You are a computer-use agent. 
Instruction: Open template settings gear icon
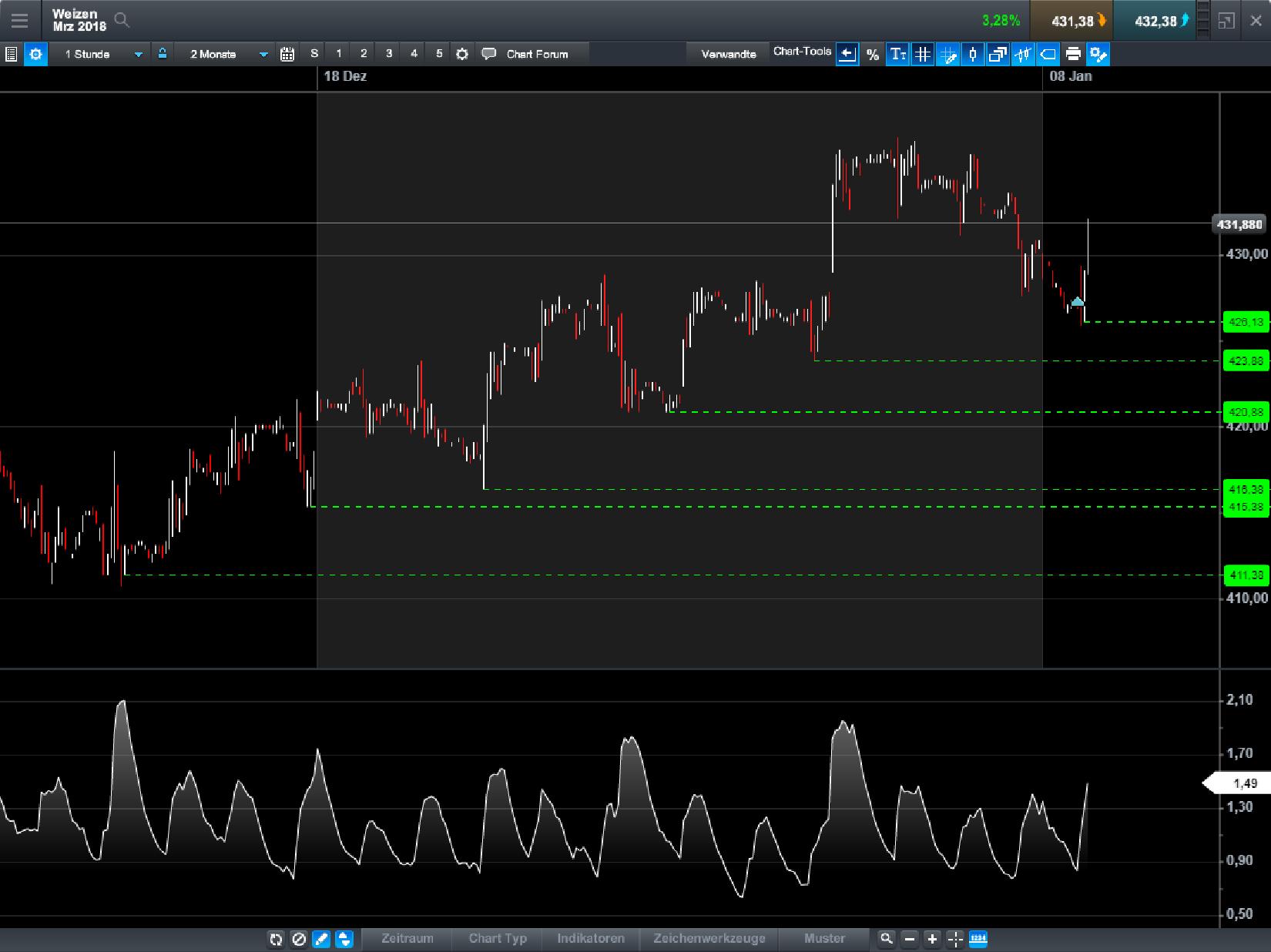coord(462,54)
